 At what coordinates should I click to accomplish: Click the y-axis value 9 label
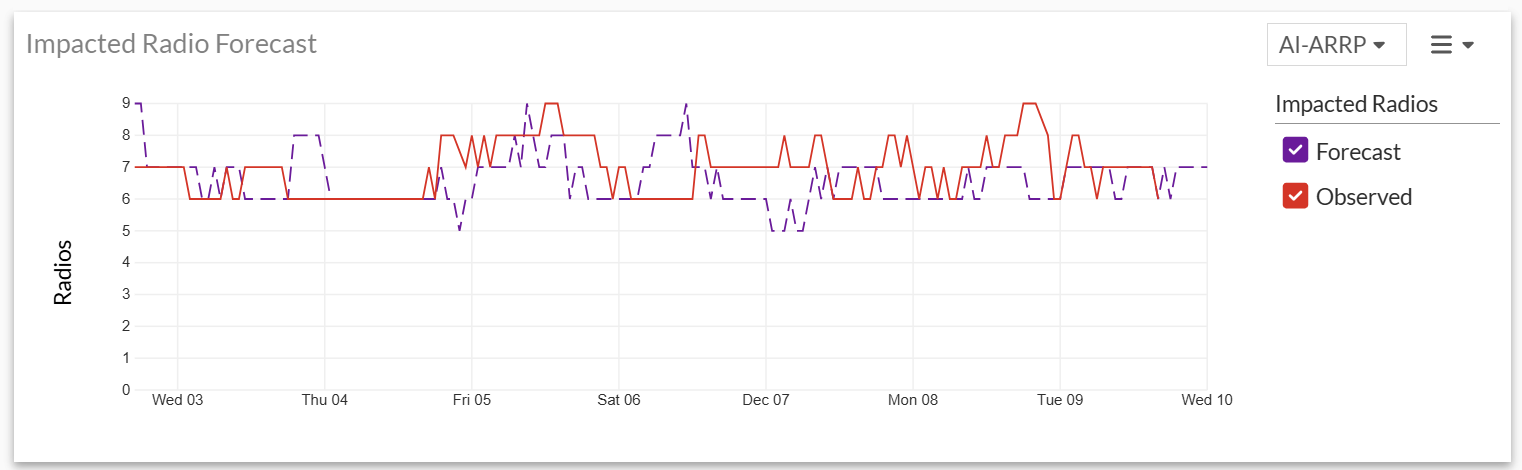tap(126, 103)
